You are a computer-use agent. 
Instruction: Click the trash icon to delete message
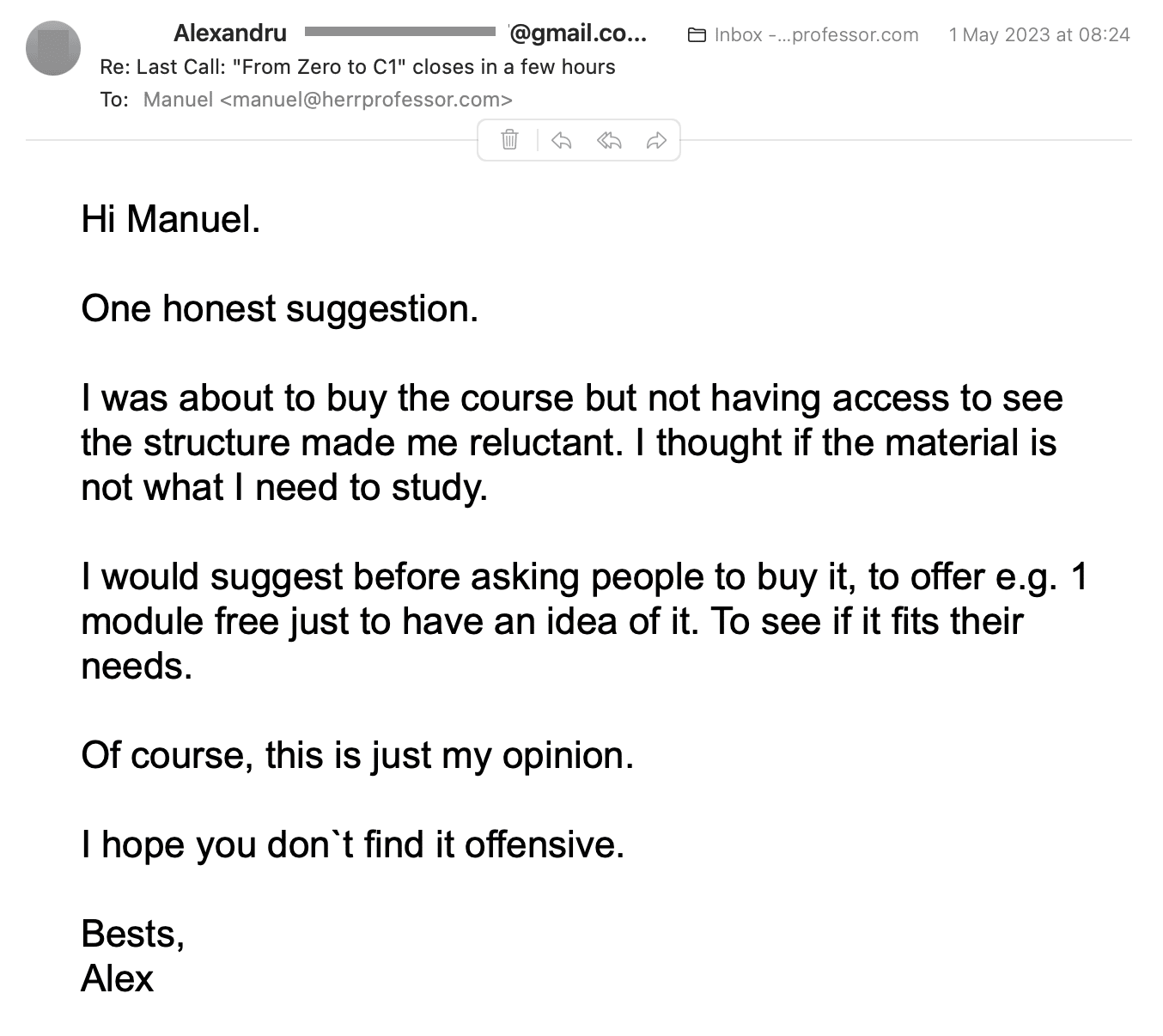pos(509,140)
